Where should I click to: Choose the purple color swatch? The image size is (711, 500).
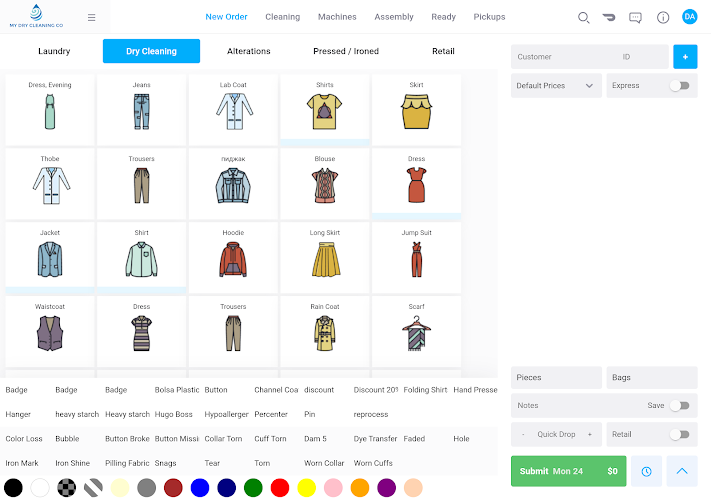pos(386,488)
